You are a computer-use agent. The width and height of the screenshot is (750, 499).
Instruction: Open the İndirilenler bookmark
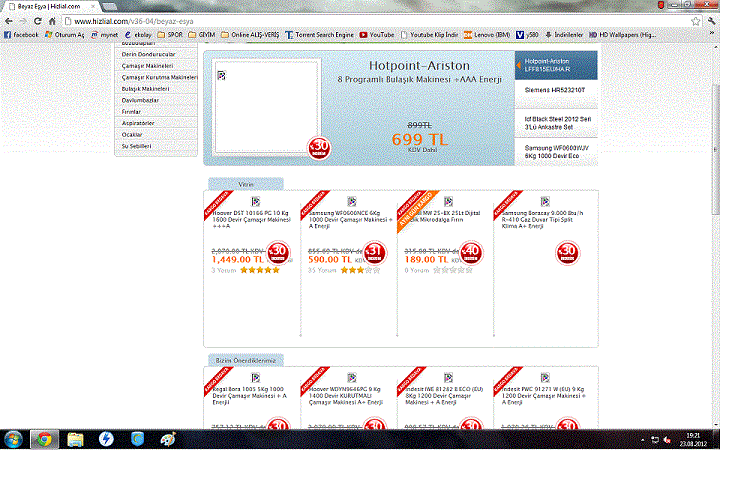[564, 35]
